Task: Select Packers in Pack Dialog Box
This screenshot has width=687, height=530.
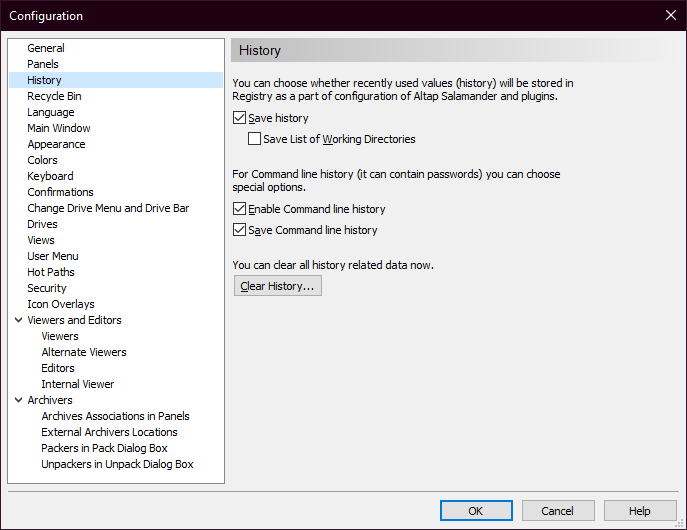Action: click(x=104, y=448)
